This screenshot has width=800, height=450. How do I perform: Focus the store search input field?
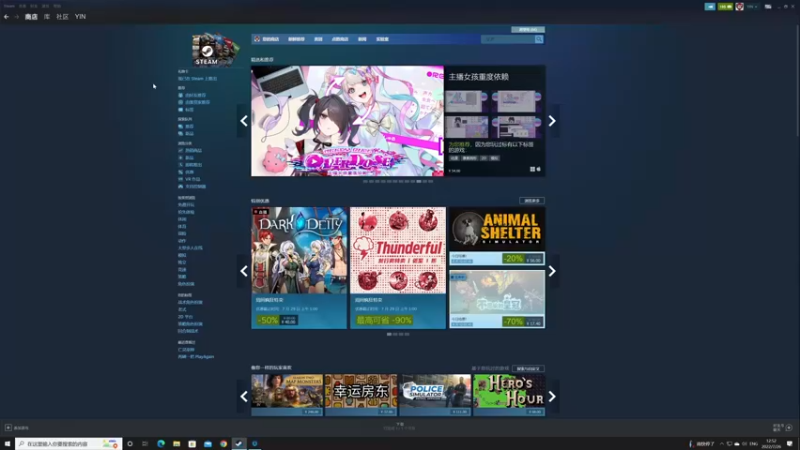point(508,39)
